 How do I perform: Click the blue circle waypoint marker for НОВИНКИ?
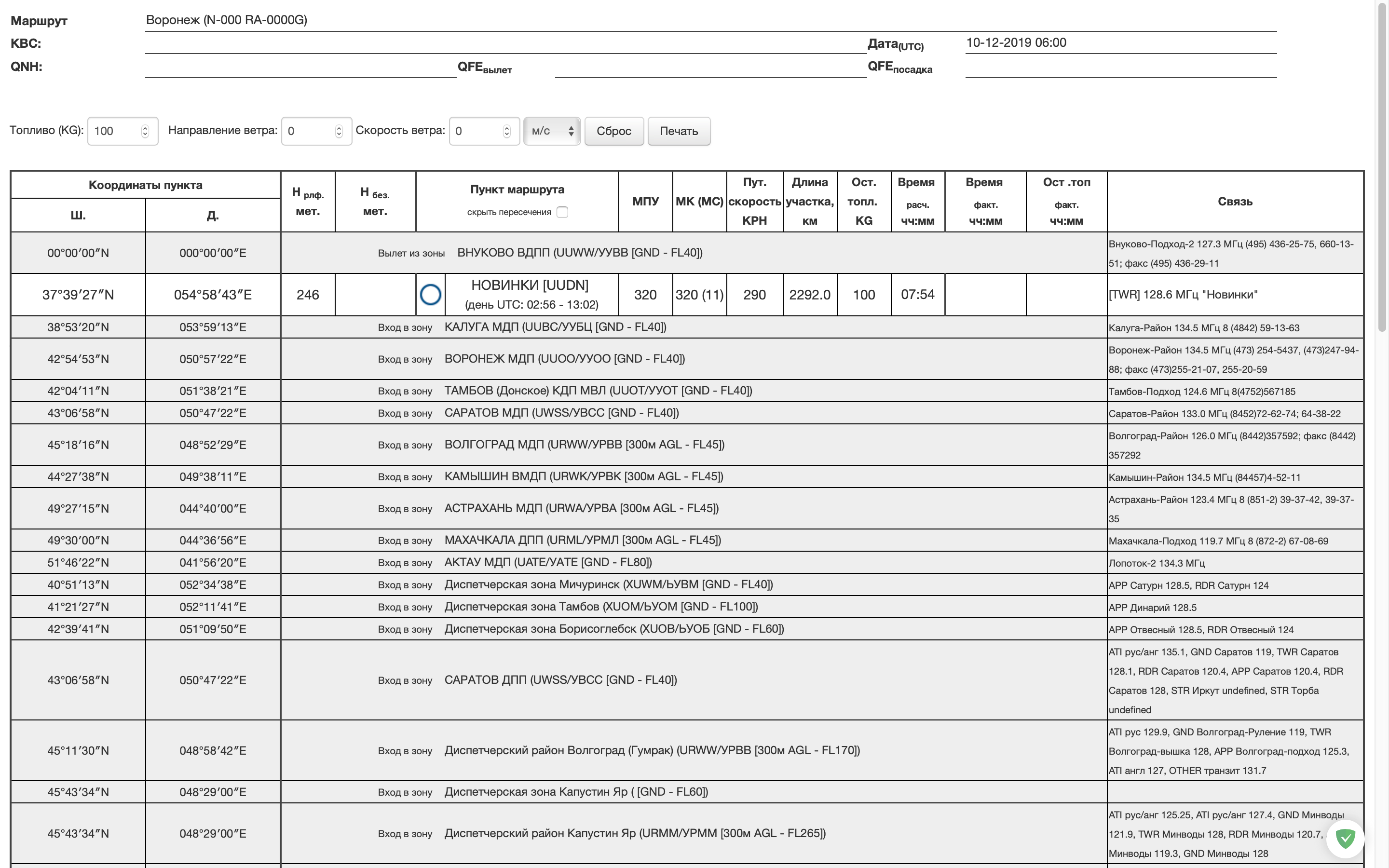pyautogui.click(x=431, y=295)
